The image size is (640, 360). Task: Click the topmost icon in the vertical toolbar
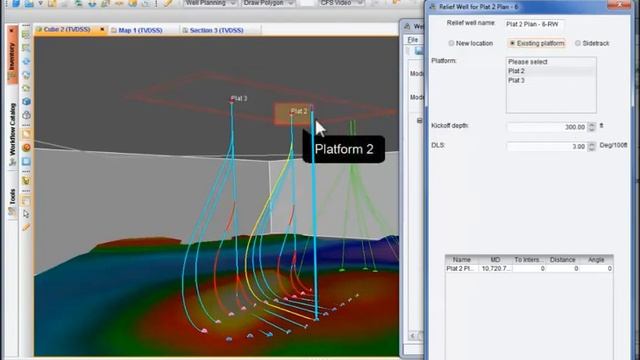pos(26,35)
